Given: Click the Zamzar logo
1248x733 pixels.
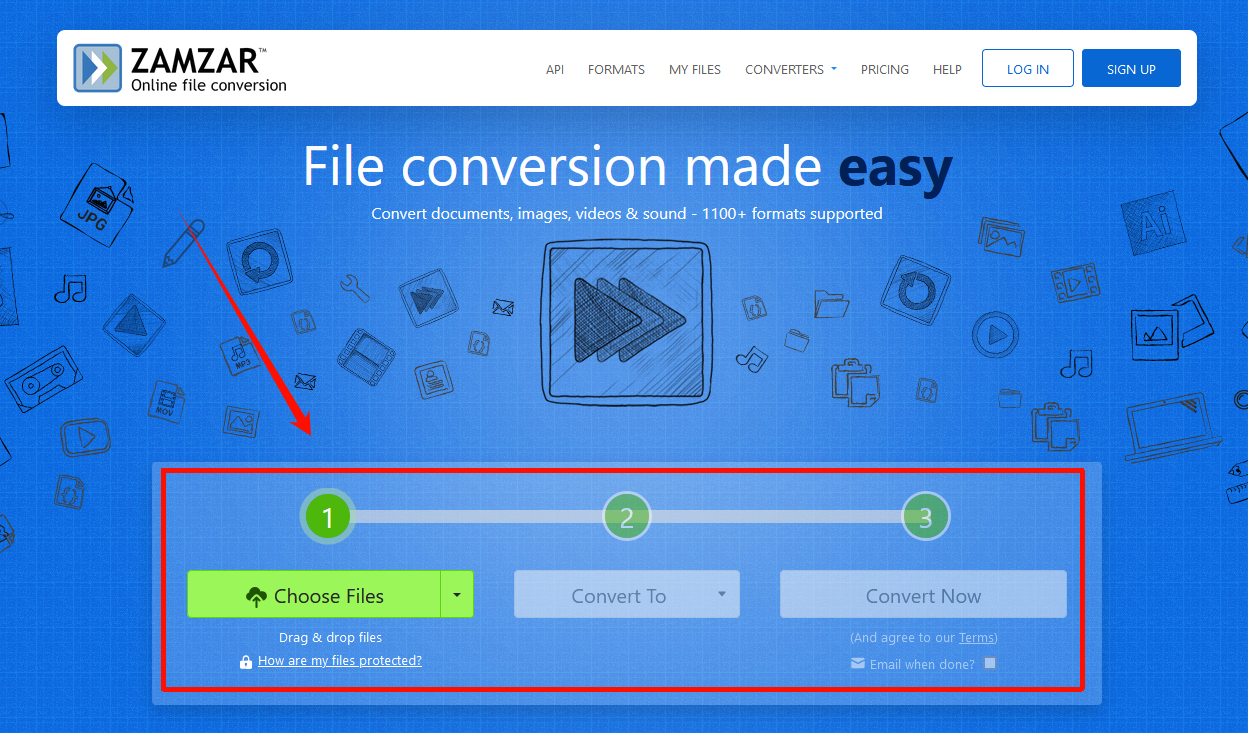Looking at the screenshot, I should 180,69.
